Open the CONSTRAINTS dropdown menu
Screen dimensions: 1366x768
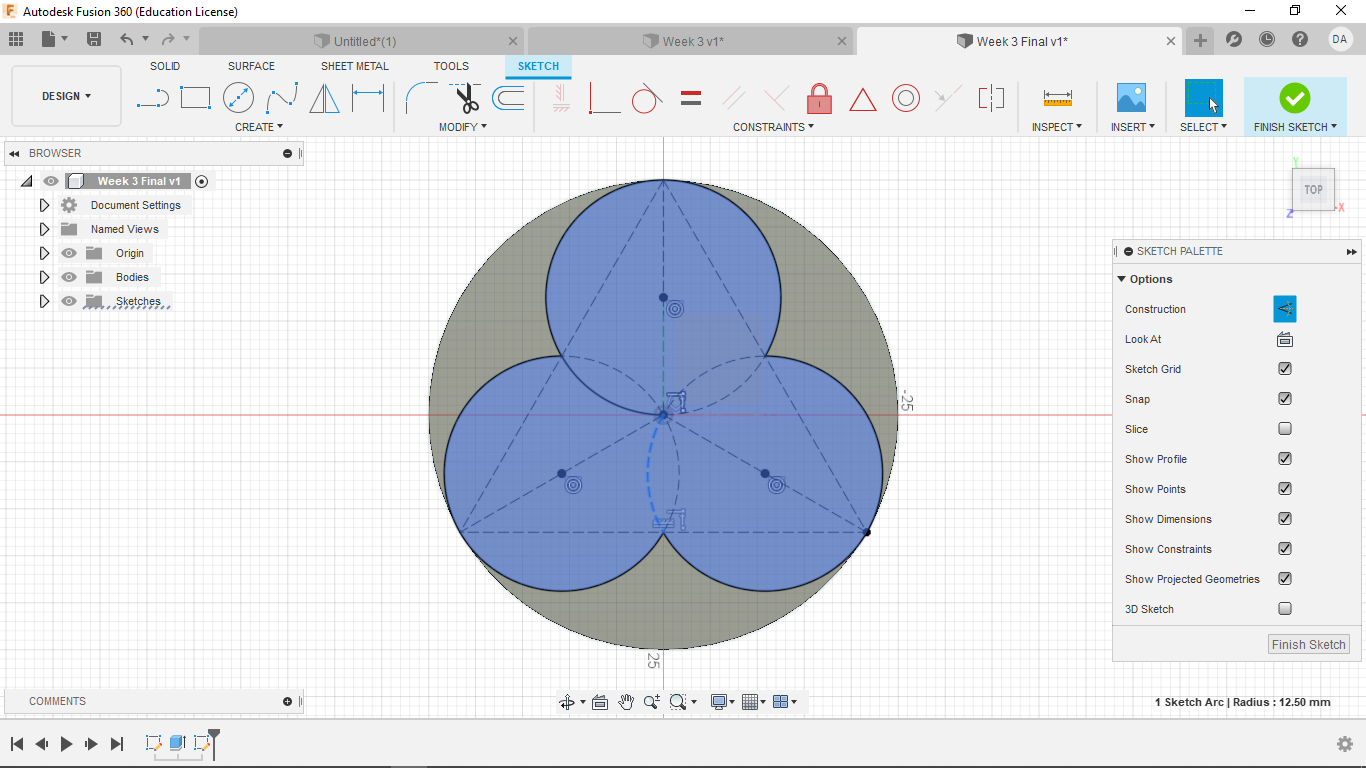[773, 127]
